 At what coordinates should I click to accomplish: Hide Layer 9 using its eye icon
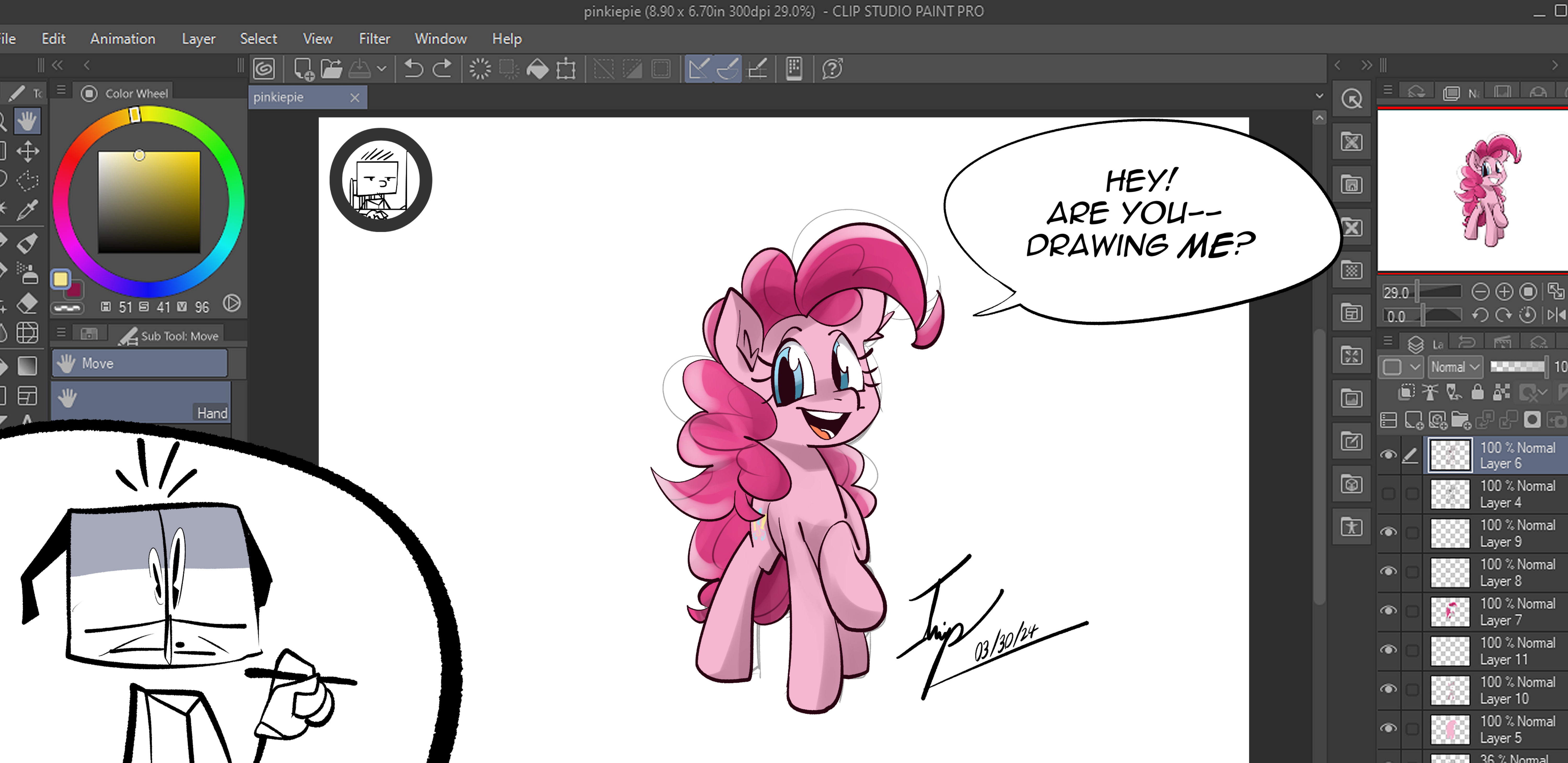[x=1388, y=532]
